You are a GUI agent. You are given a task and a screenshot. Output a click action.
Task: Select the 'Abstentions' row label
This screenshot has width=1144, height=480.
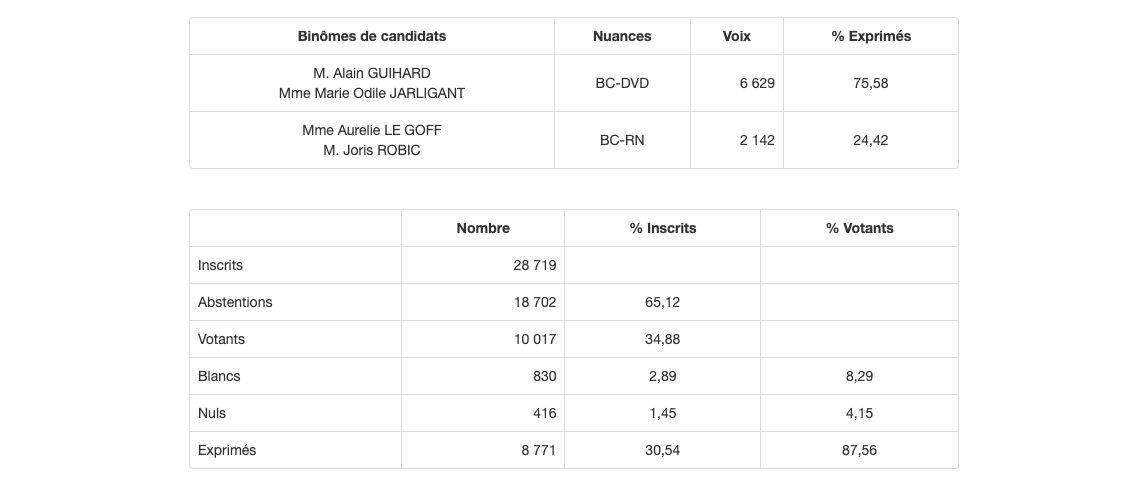(235, 302)
